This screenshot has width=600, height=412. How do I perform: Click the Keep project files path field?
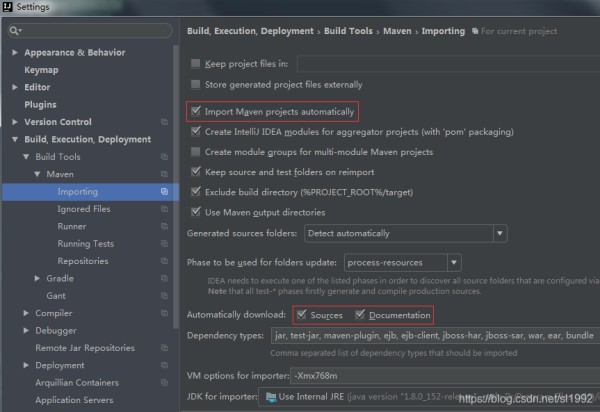tap(448, 64)
